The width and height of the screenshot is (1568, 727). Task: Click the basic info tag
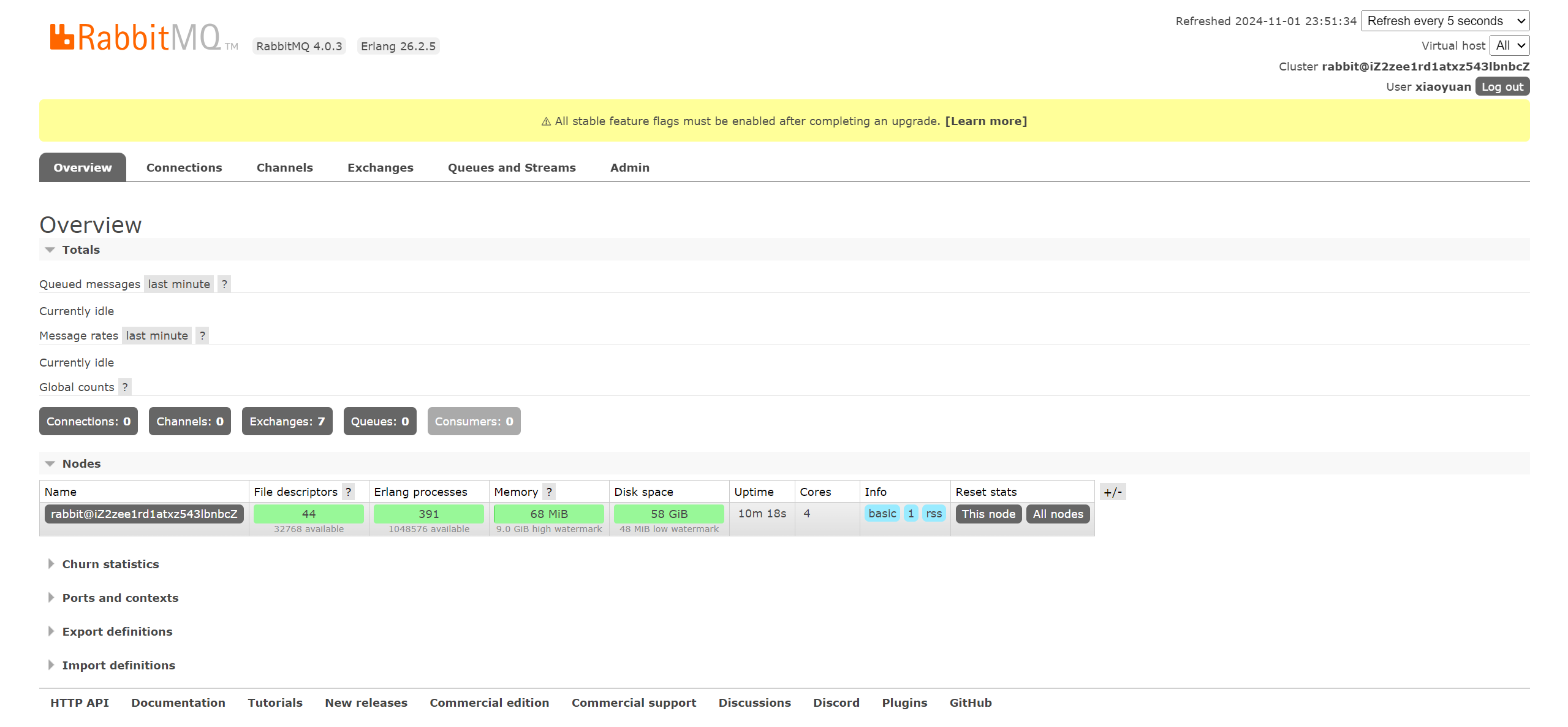882,513
